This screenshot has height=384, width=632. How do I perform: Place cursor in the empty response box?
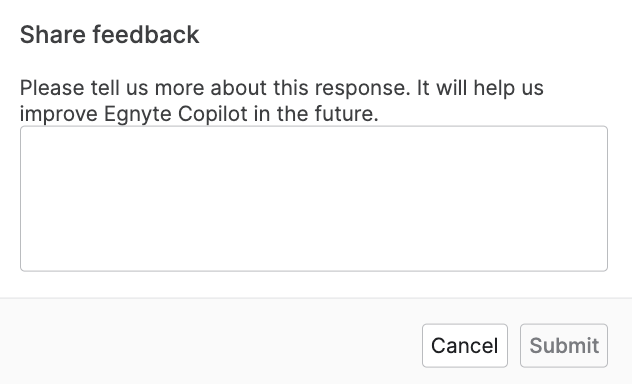pyautogui.click(x=314, y=199)
